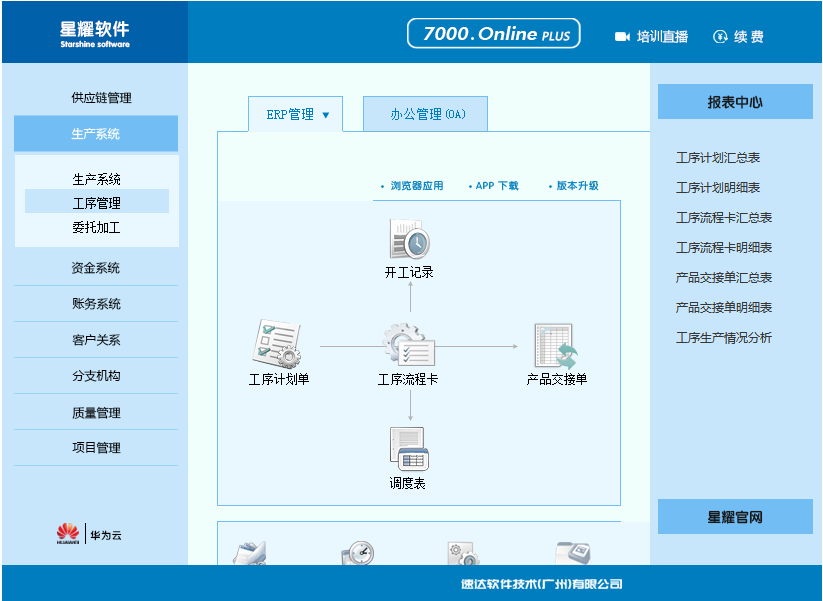The width and height of the screenshot is (823, 601).
Task: Click the video camera icon for 培训直播
Action: coord(622,37)
